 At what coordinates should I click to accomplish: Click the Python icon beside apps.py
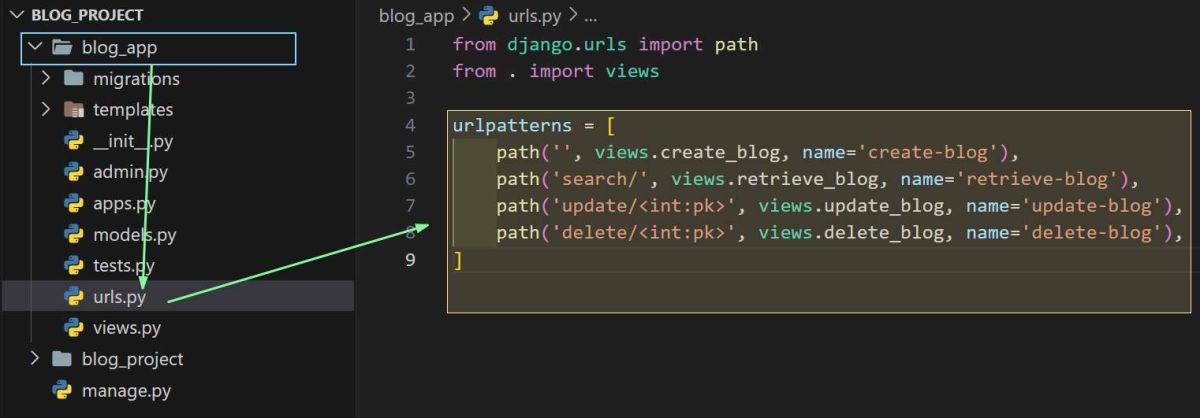tap(73, 203)
